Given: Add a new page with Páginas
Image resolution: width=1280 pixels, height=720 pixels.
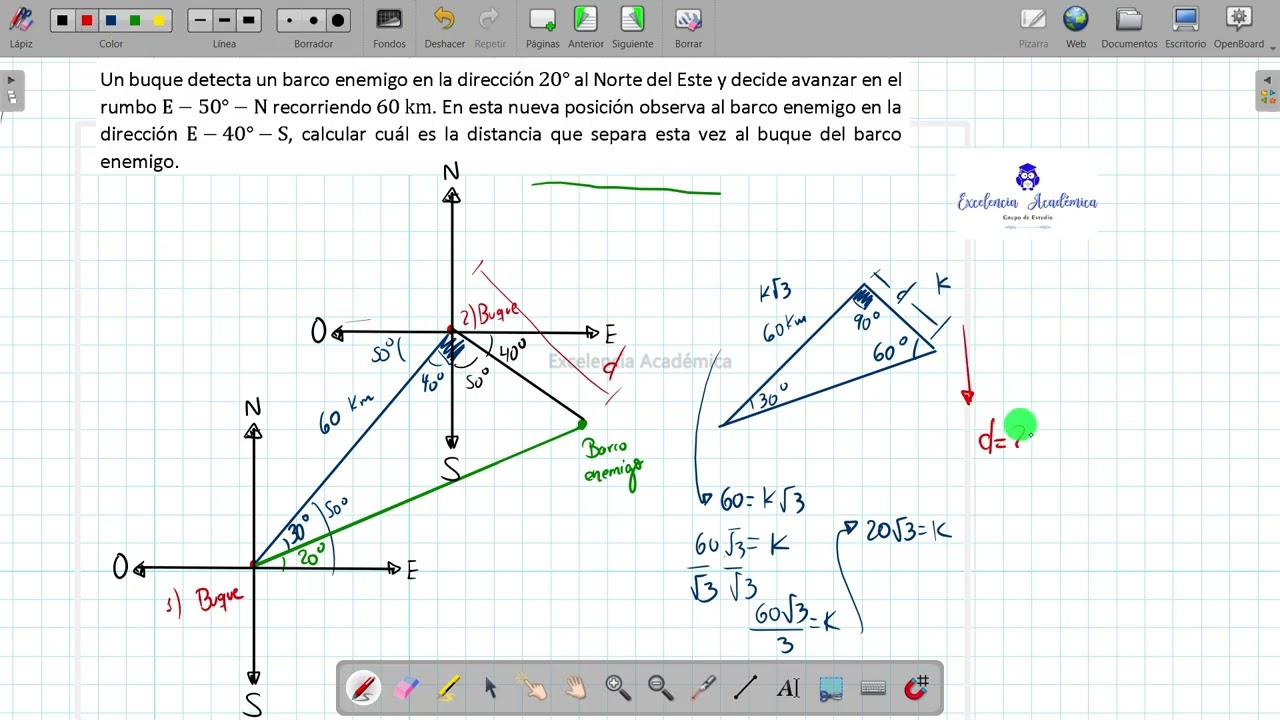Looking at the screenshot, I should click(542, 27).
